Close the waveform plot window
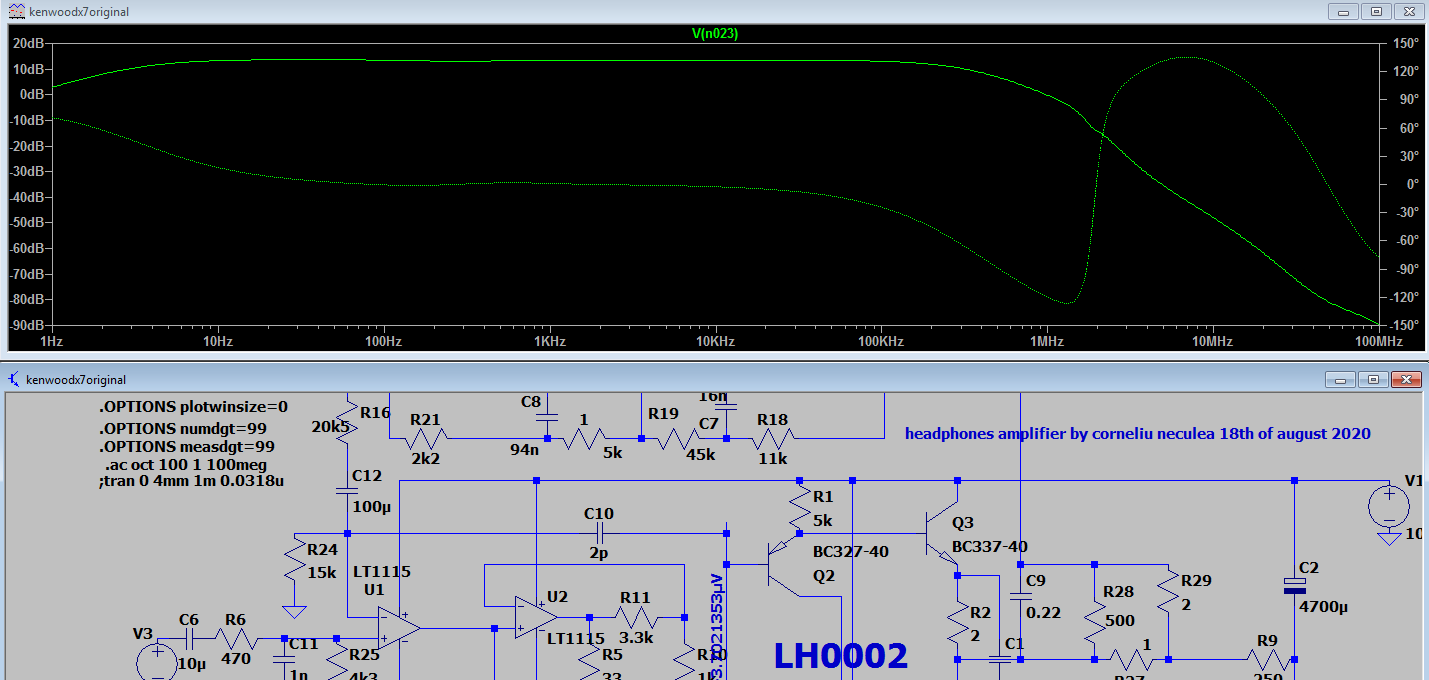The width and height of the screenshot is (1429, 680). (1408, 11)
